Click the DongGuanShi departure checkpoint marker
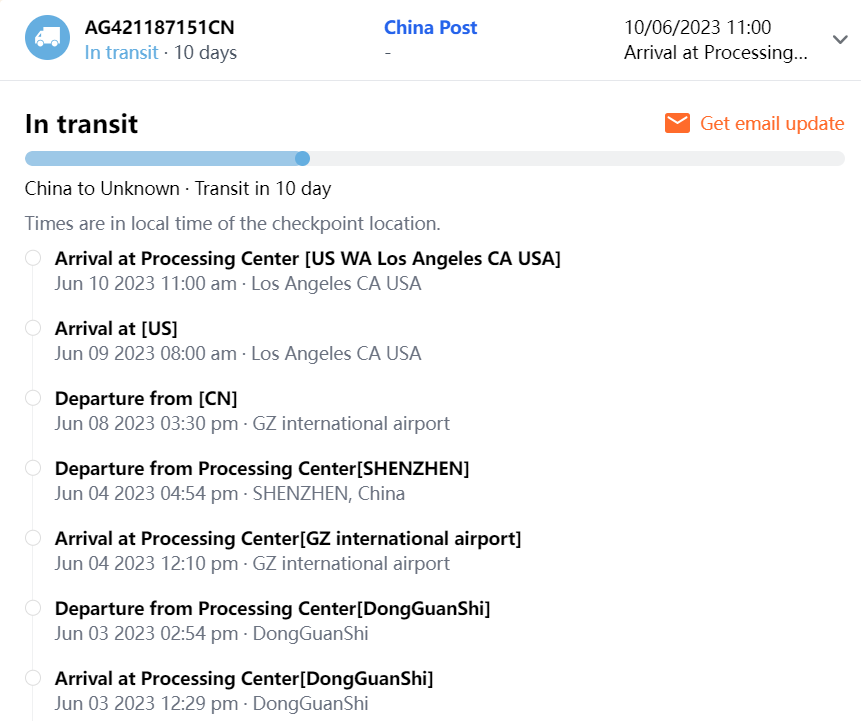The width and height of the screenshot is (861, 721). click(x=33, y=608)
